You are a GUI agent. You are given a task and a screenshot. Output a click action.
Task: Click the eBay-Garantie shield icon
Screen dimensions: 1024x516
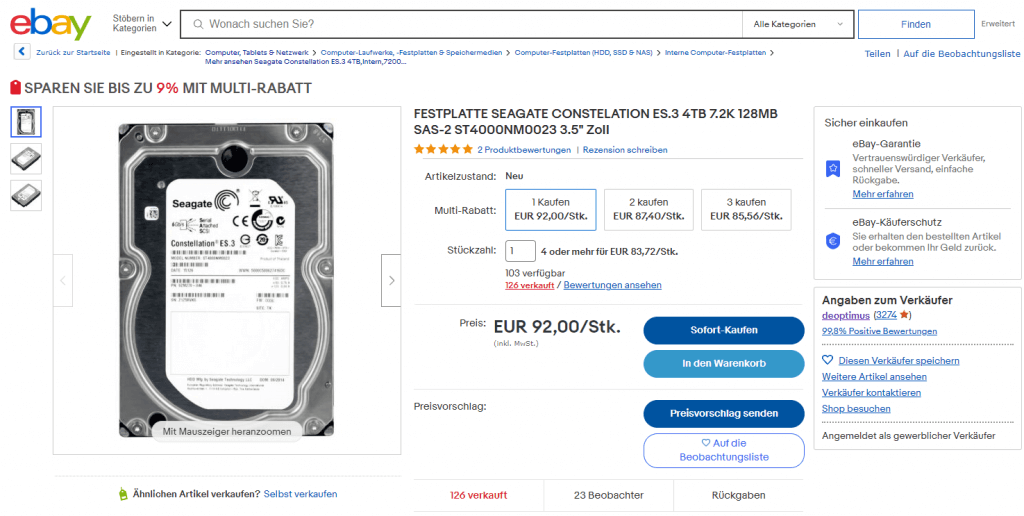832,169
